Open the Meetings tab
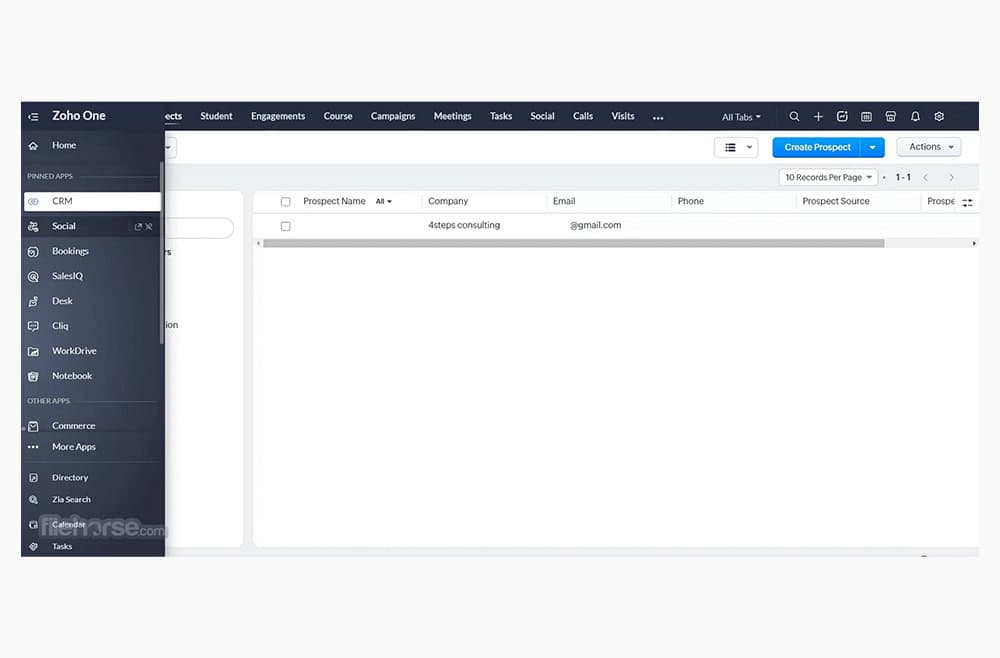This screenshot has height=658, width=1000. [453, 116]
